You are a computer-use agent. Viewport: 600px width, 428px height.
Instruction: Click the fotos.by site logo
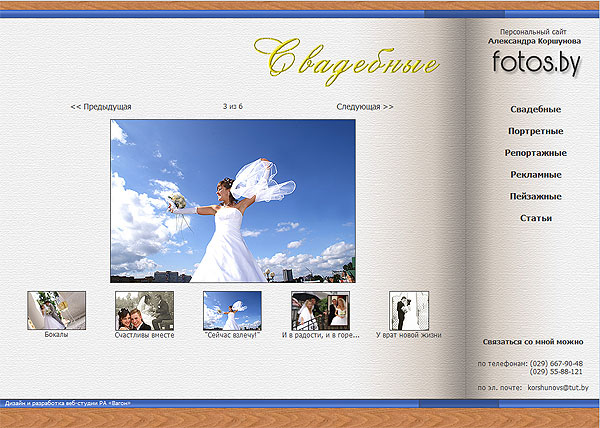click(536, 62)
